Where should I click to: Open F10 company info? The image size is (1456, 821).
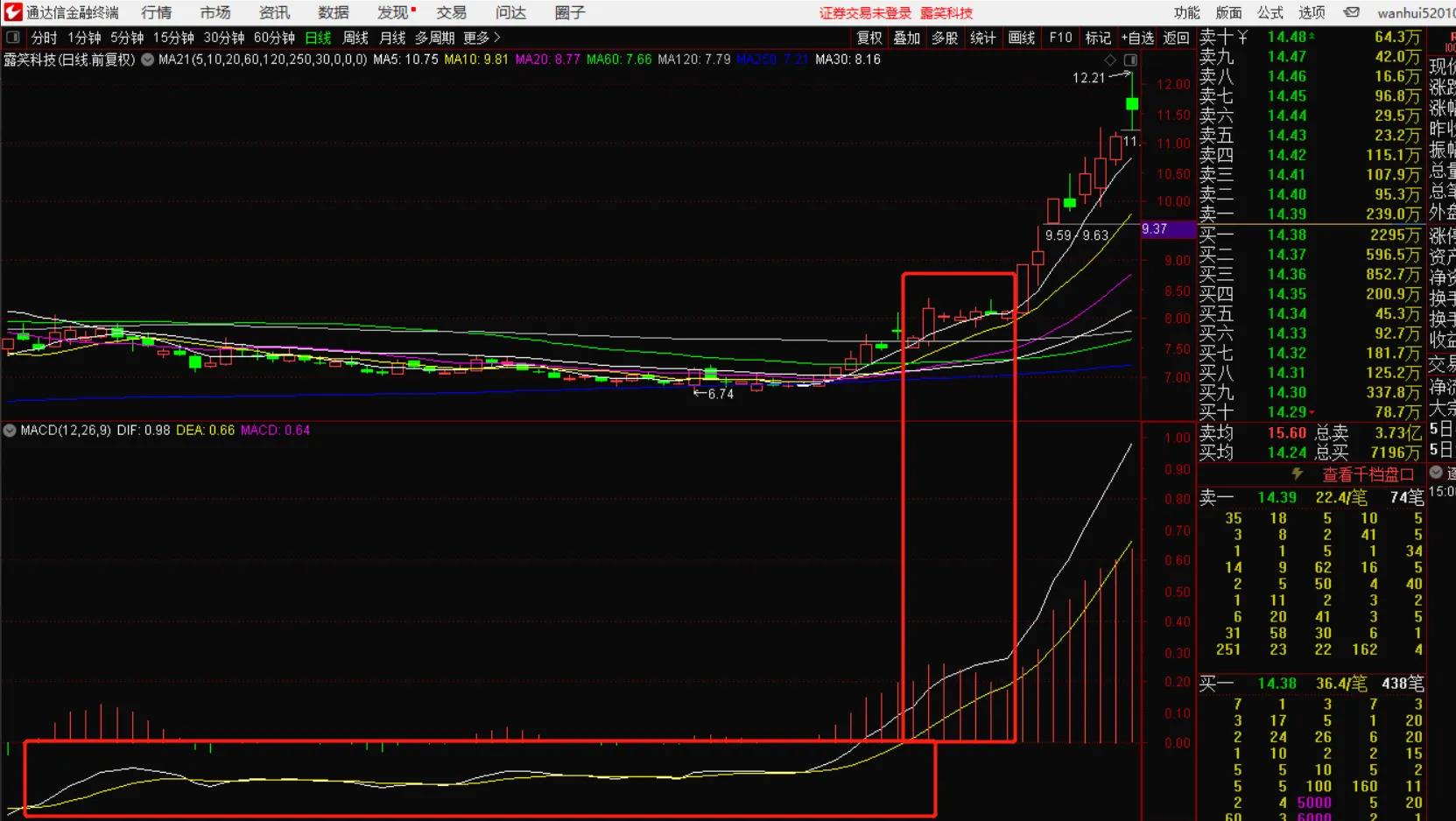click(x=1060, y=38)
